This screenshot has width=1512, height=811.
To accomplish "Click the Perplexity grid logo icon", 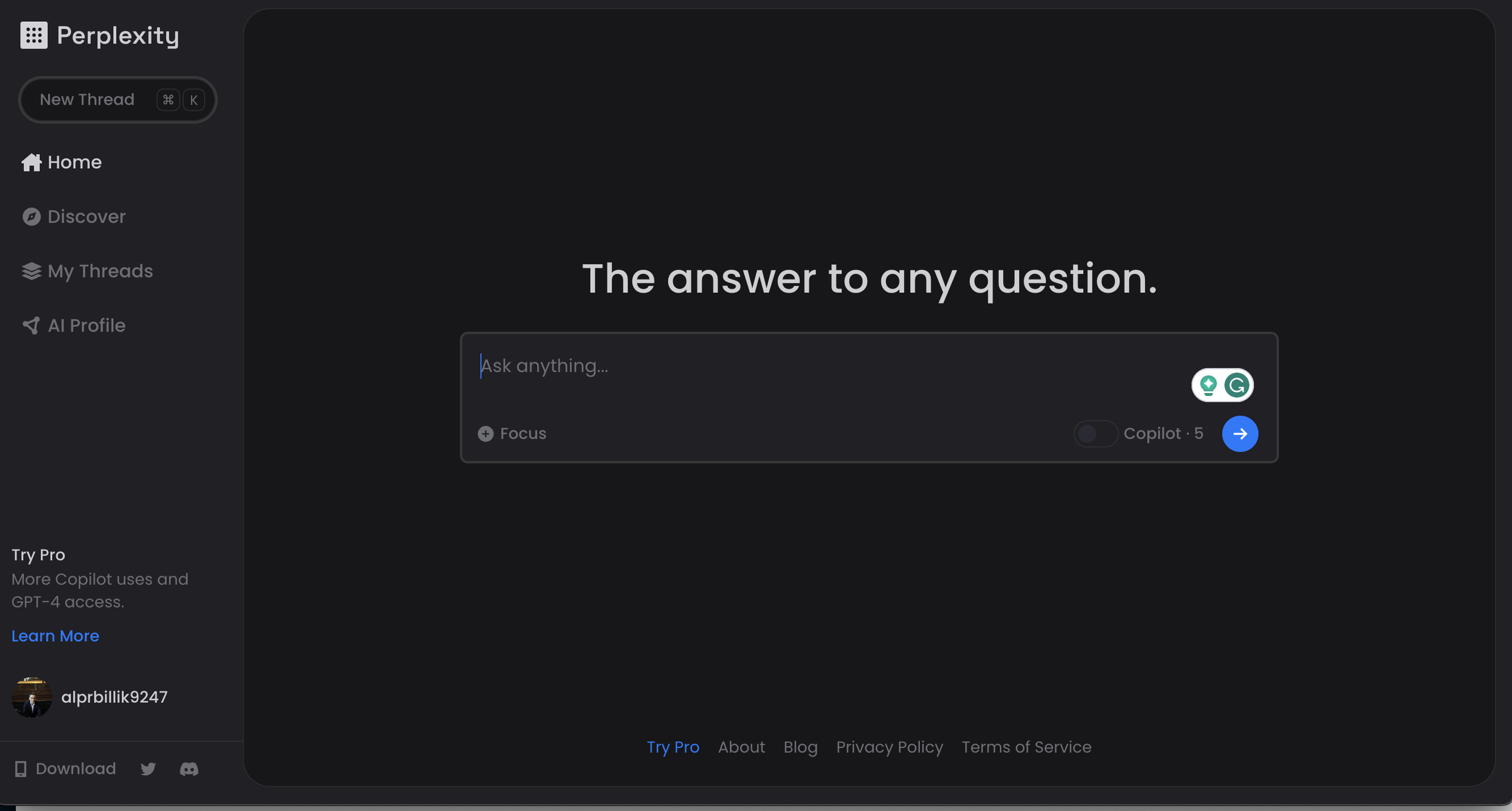I will 34,35.
